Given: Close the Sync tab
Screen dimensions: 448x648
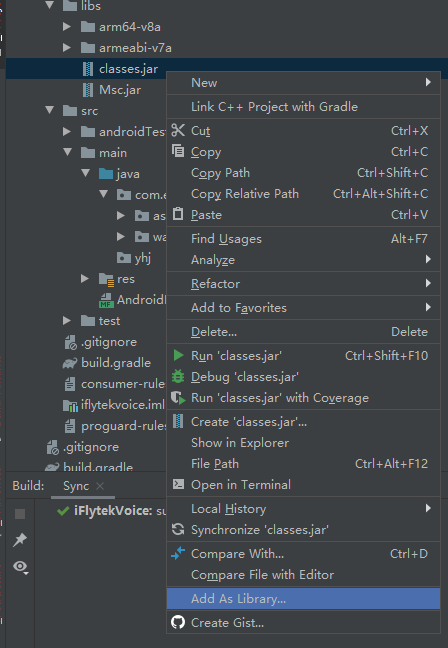Looking at the screenshot, I should click(x=100, y=486).
